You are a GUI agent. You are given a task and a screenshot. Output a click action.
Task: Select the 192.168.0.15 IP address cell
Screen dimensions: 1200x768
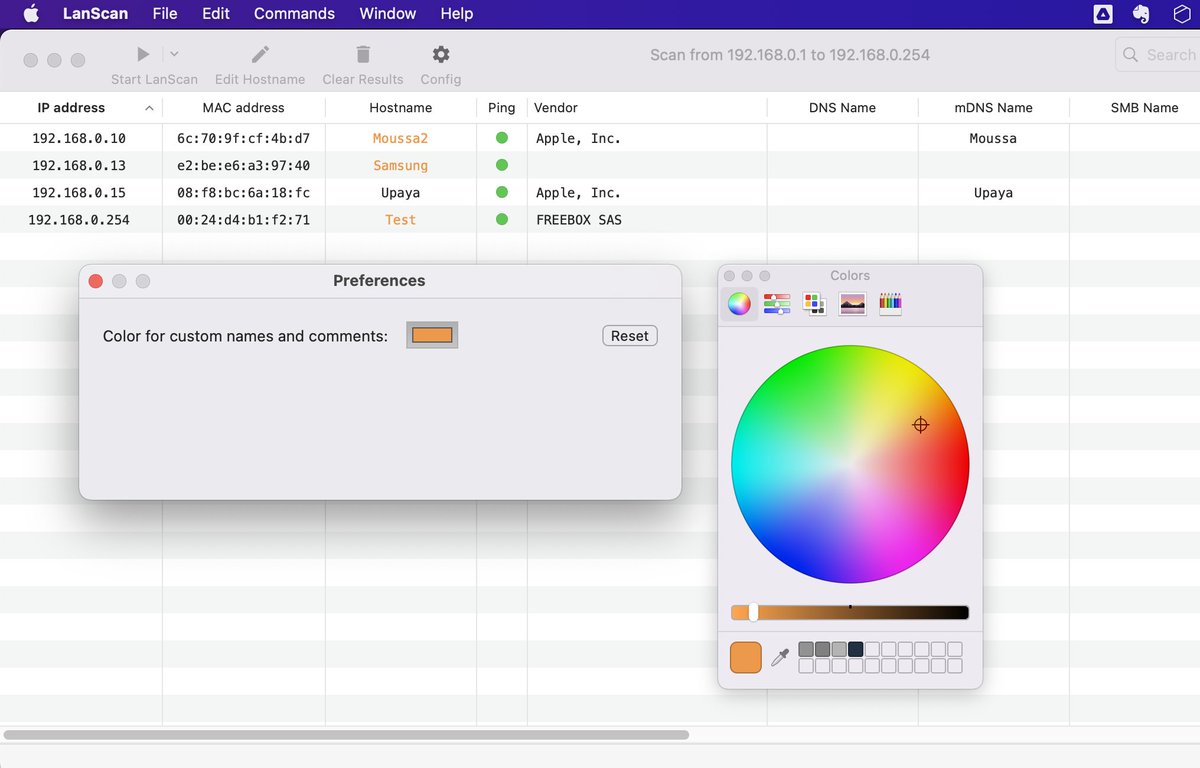79,192
